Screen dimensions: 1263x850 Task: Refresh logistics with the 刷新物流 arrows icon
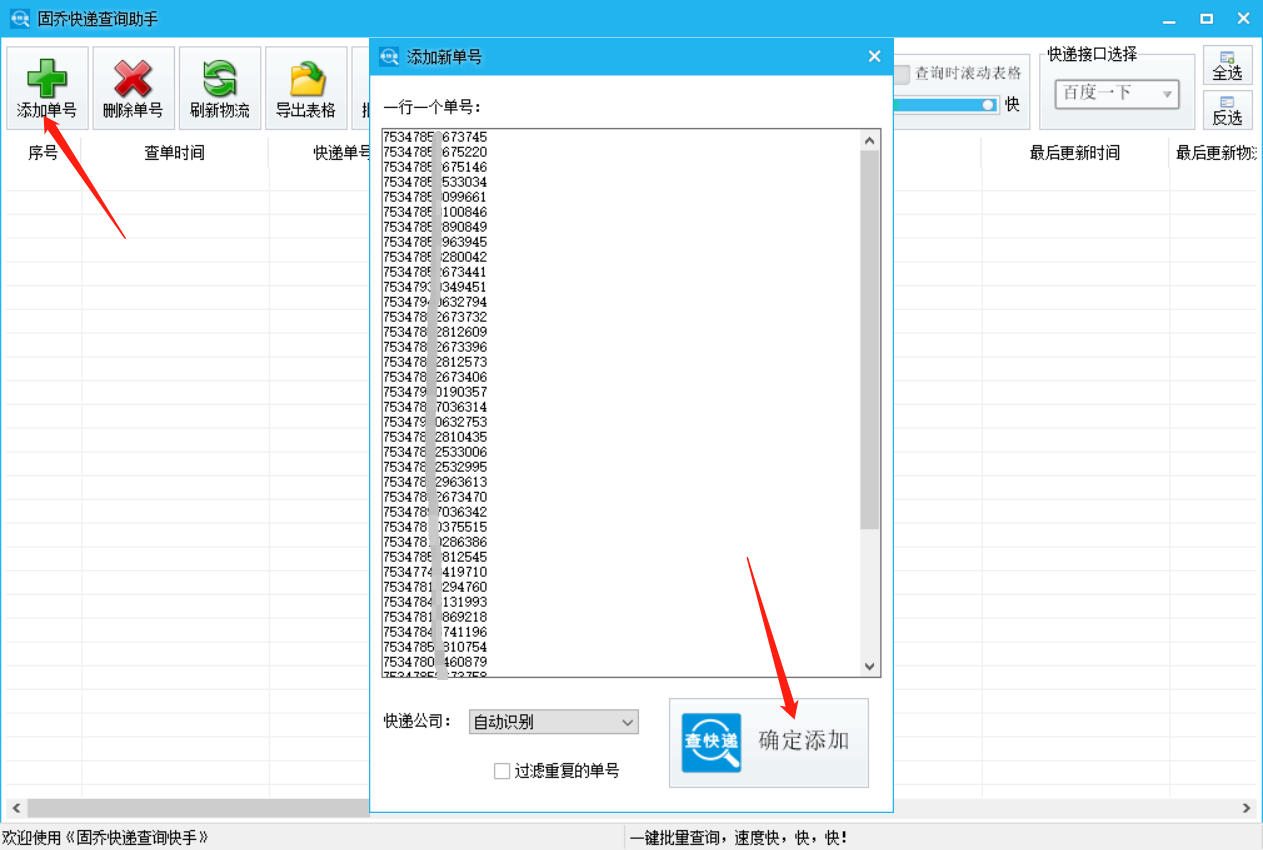(x=219, y=78)
